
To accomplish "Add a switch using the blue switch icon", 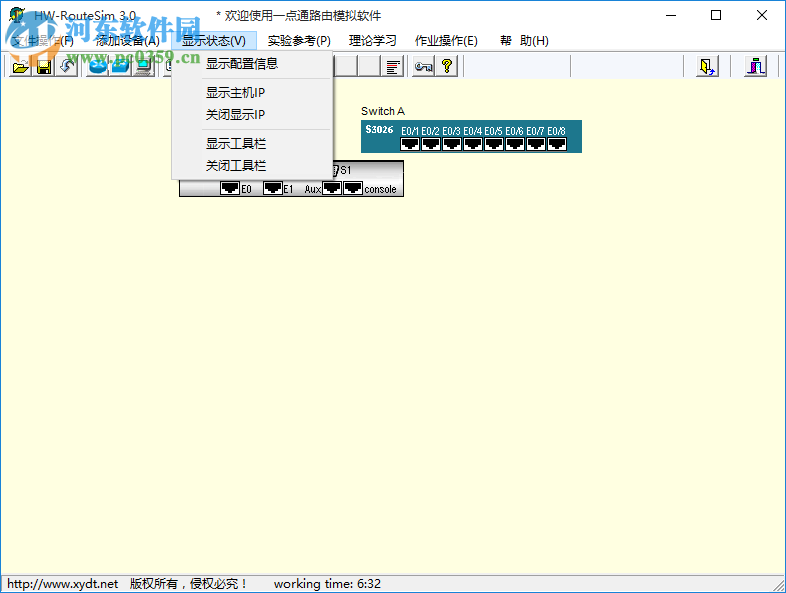I will 120,66.
